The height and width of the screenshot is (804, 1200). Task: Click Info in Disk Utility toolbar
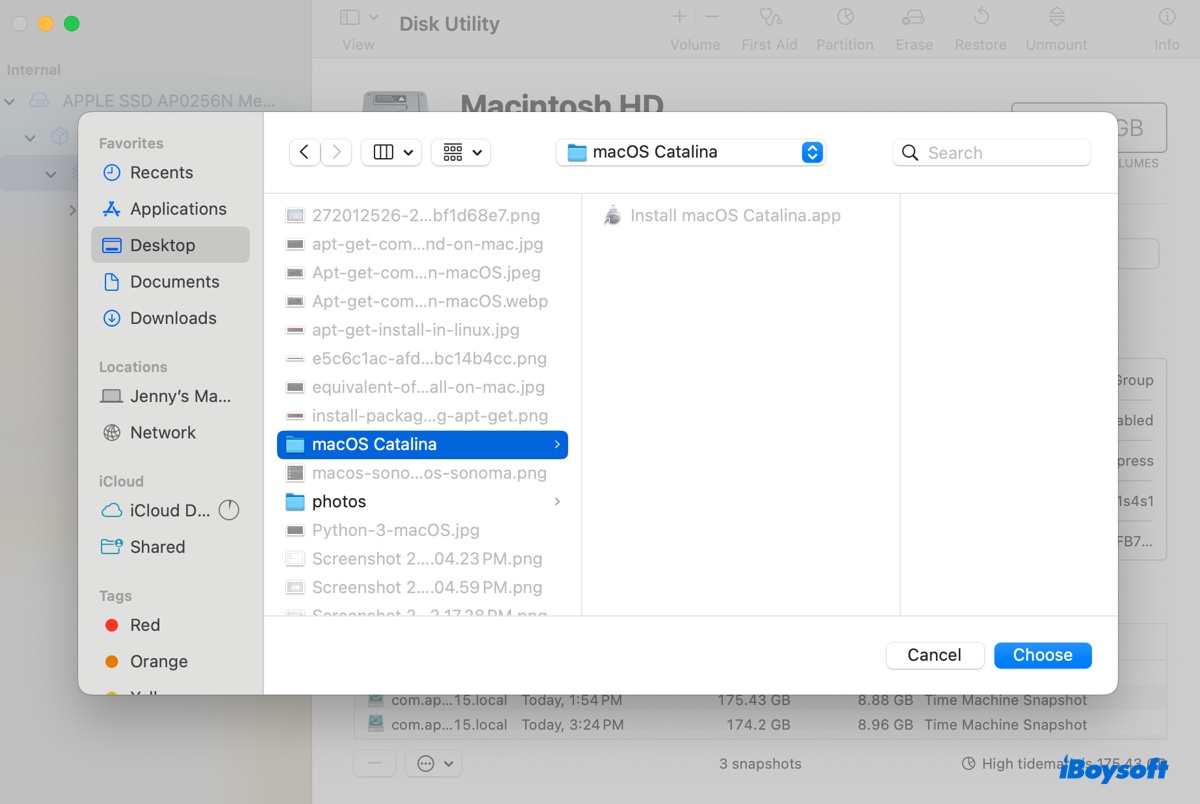[x=1167, y=29]
